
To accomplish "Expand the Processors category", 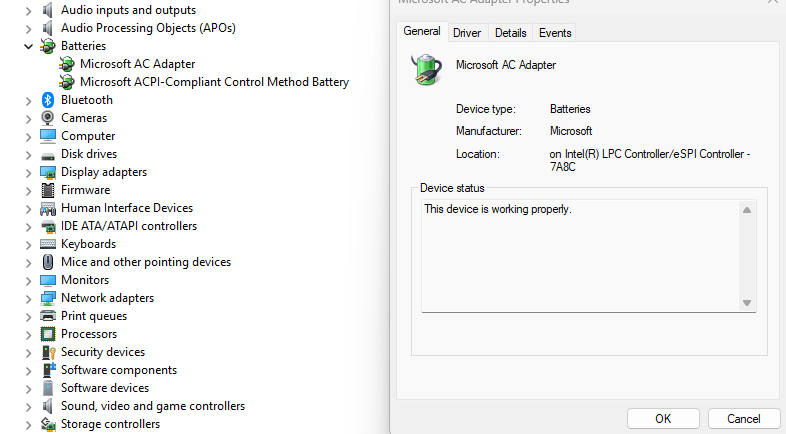I will click(x=29, y=335).
